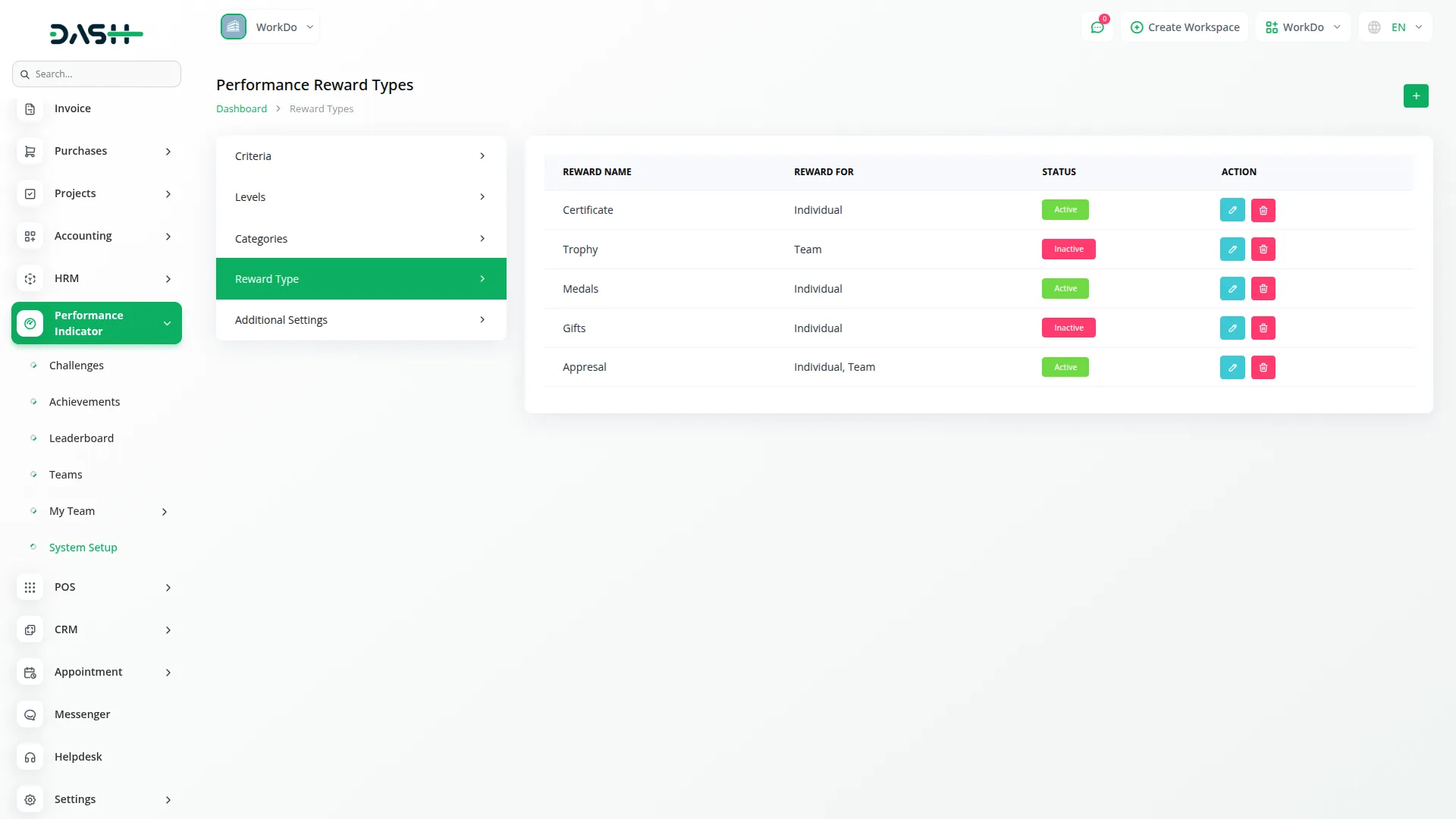
Task: Select the Criteria settings tab
Action: (361, 156)
